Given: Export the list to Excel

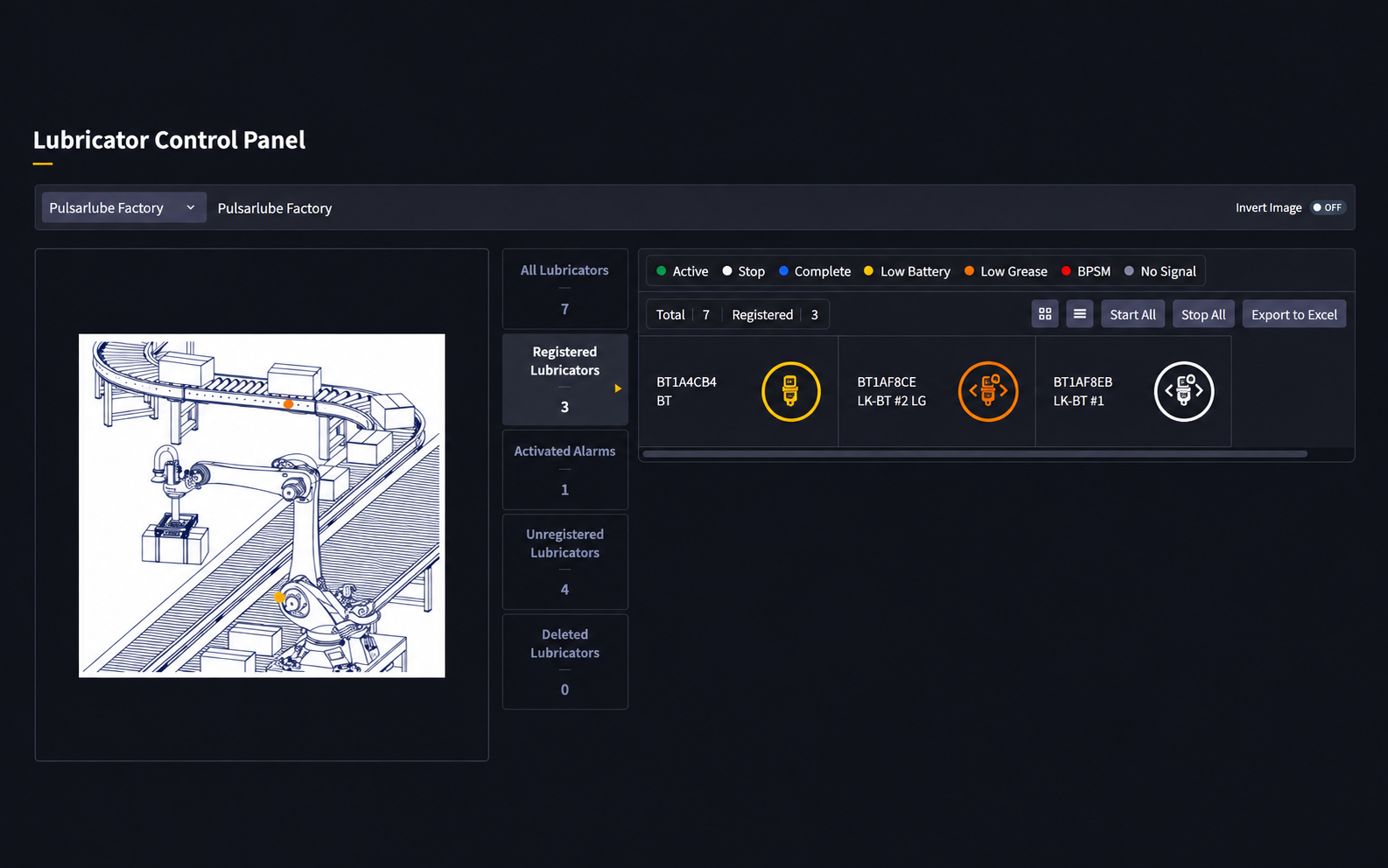Looking at the screenshot, I should pyautogui.click(x=1294, y=314).
